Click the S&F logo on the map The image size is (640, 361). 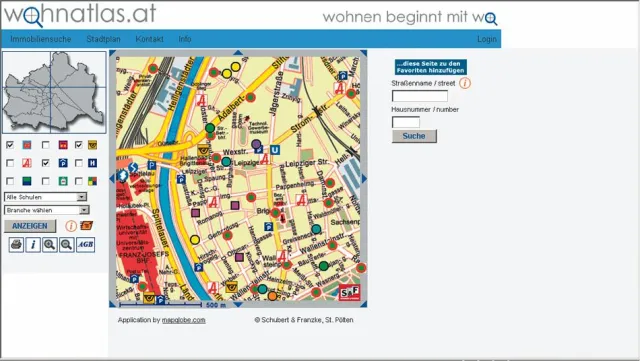349,292
